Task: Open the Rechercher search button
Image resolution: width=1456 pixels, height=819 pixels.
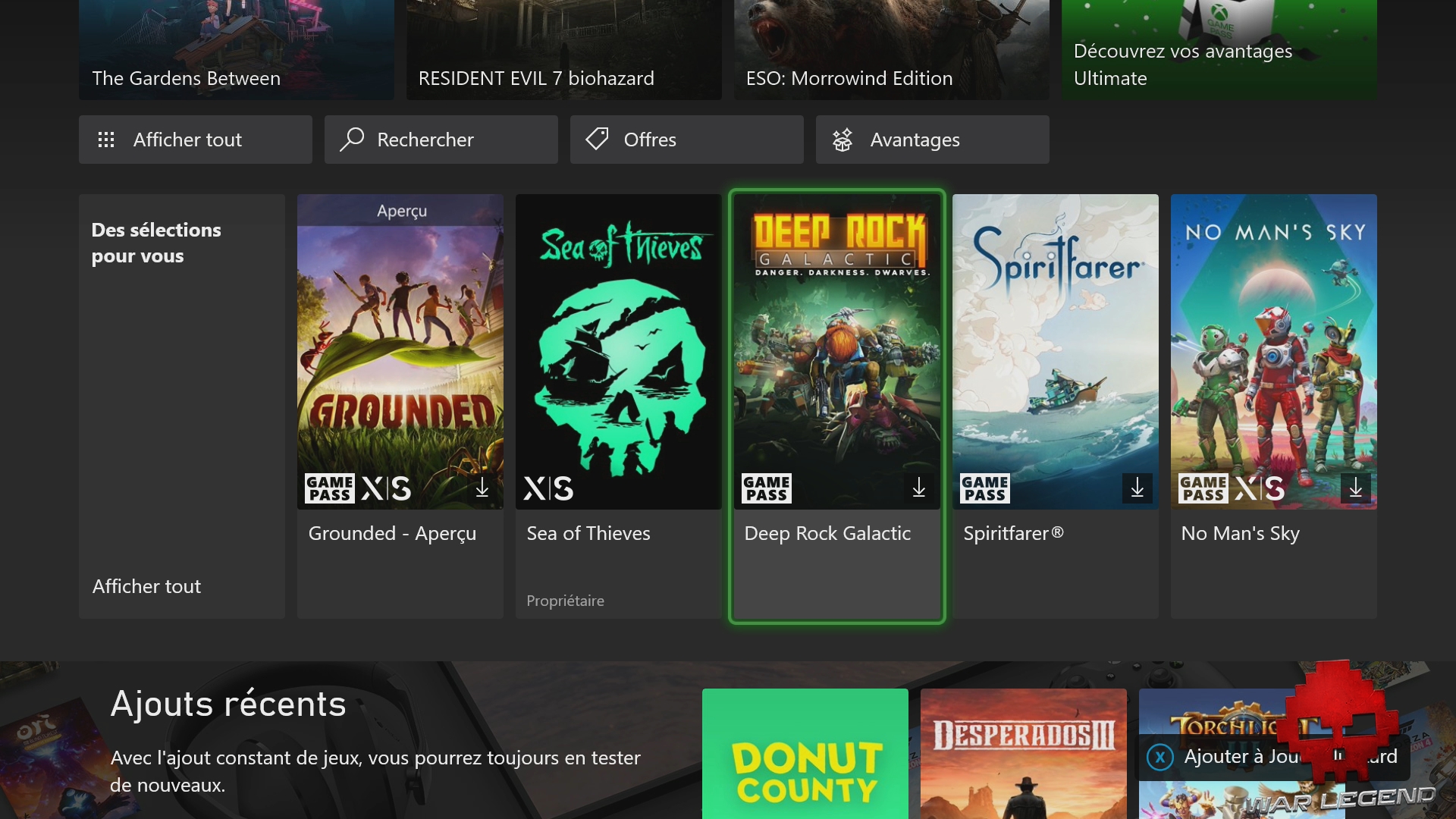Action: coord(441,140)
